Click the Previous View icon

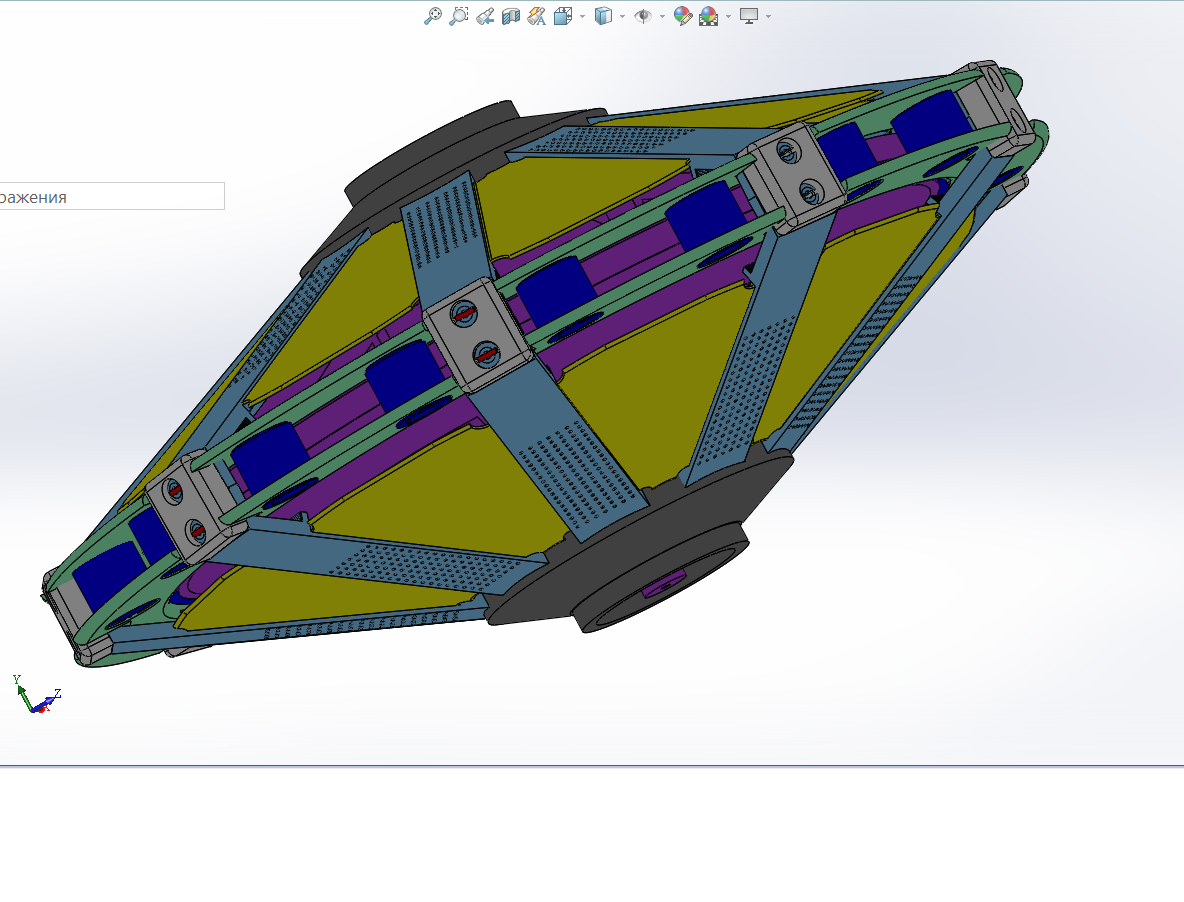click(x=485, y=16)
